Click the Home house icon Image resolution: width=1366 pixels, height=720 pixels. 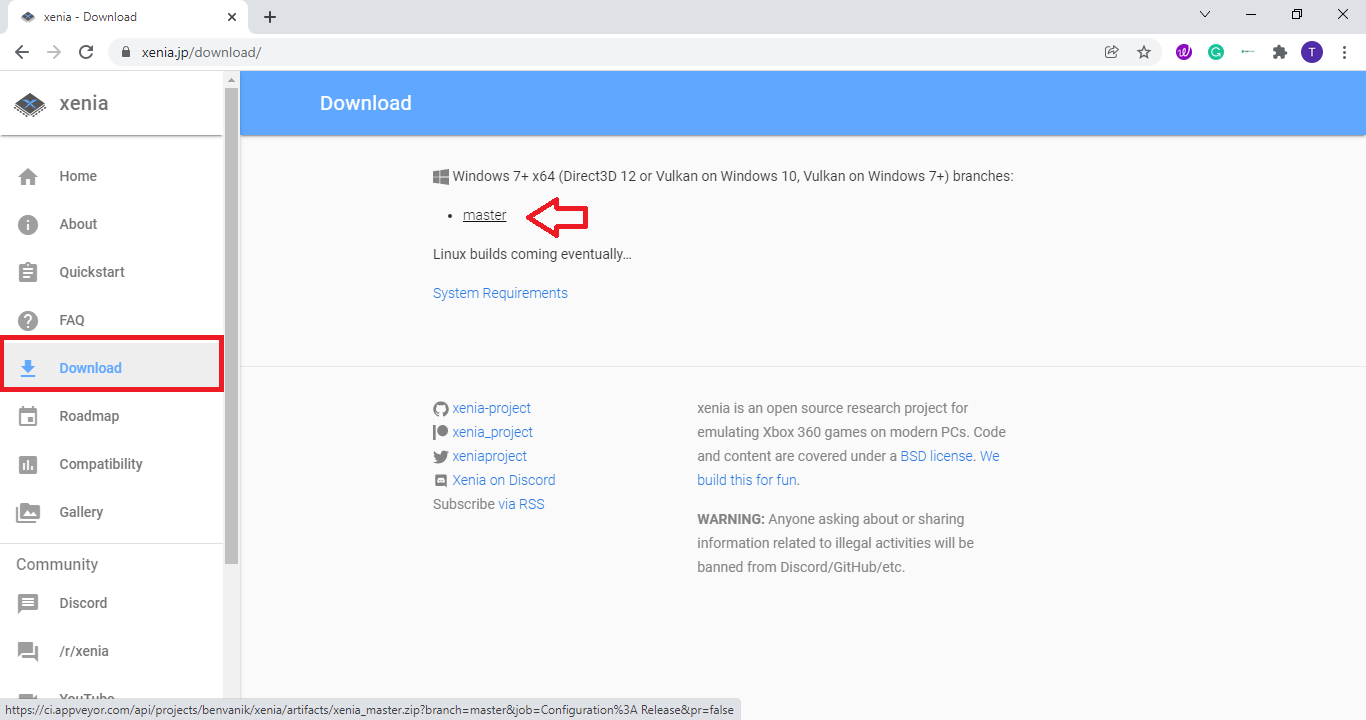point(28,176)
